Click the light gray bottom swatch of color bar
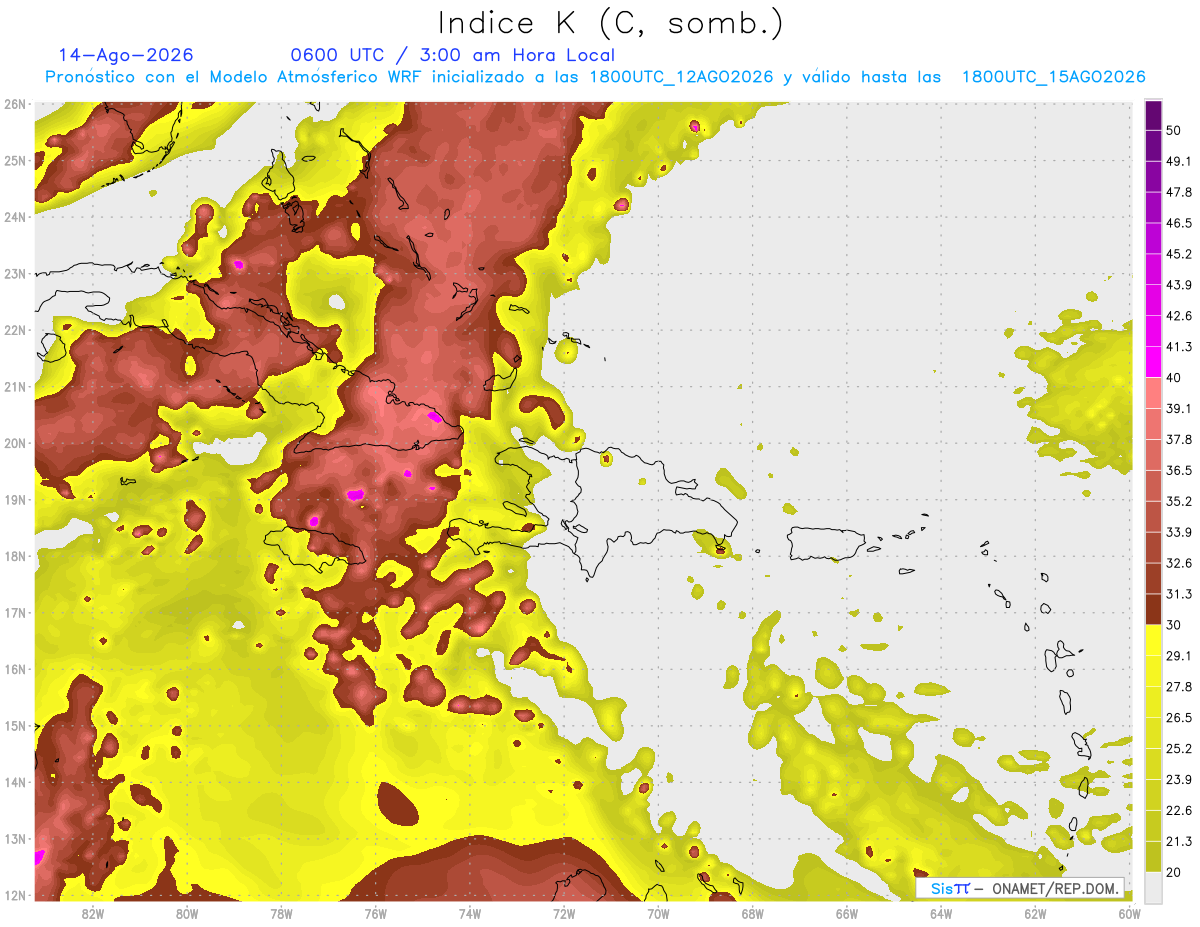 [1153, 888]
